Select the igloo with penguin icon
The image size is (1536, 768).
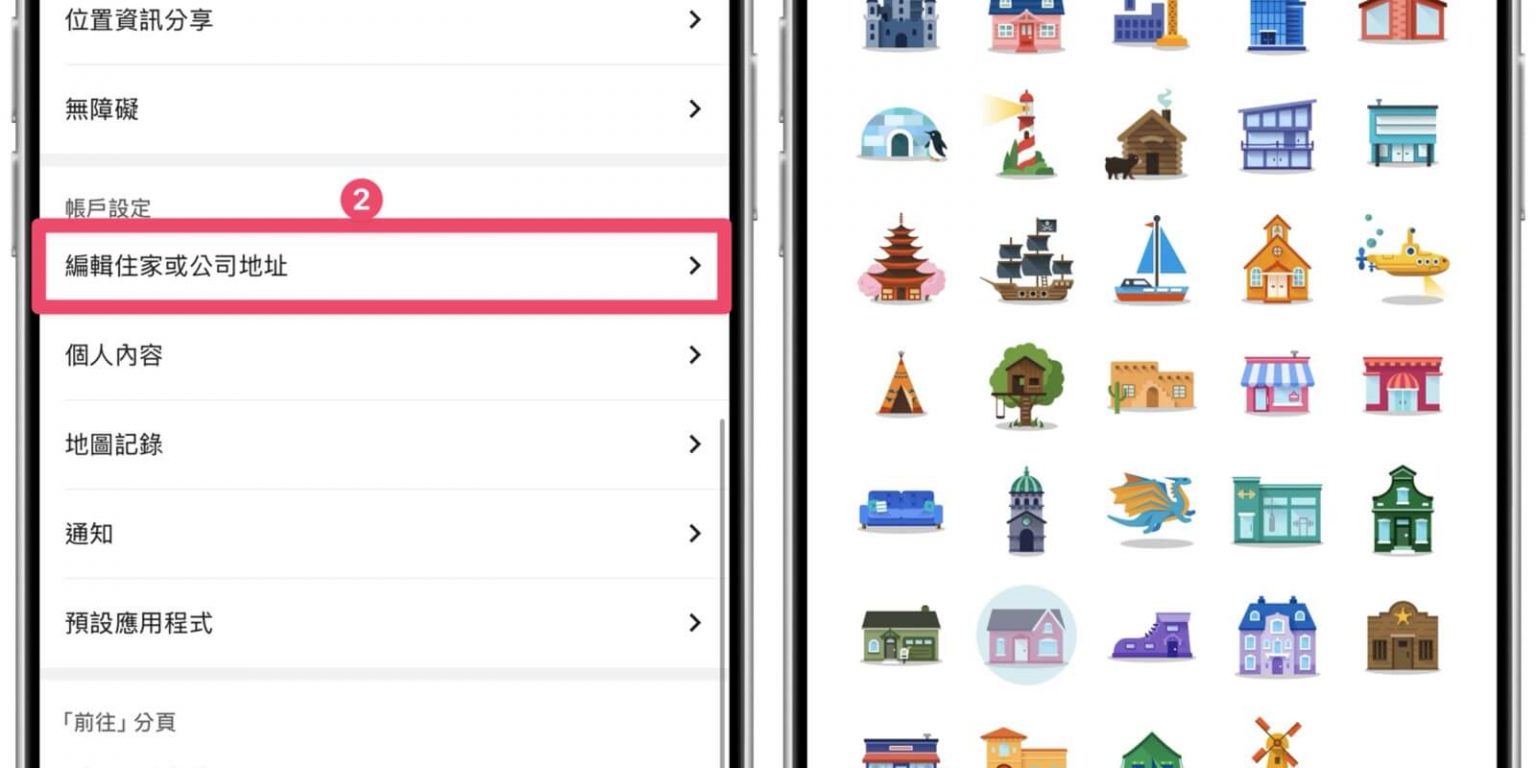click(x=902, y=134)
